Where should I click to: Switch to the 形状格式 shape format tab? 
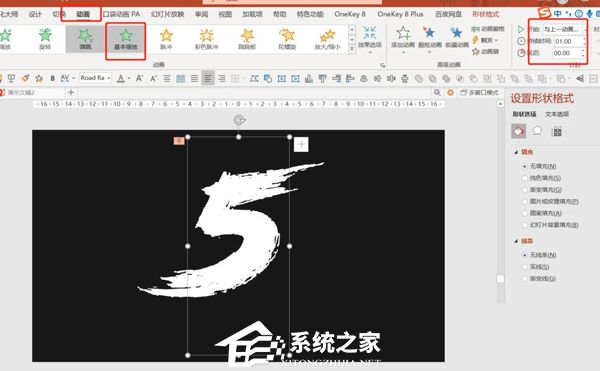[485, 14]
